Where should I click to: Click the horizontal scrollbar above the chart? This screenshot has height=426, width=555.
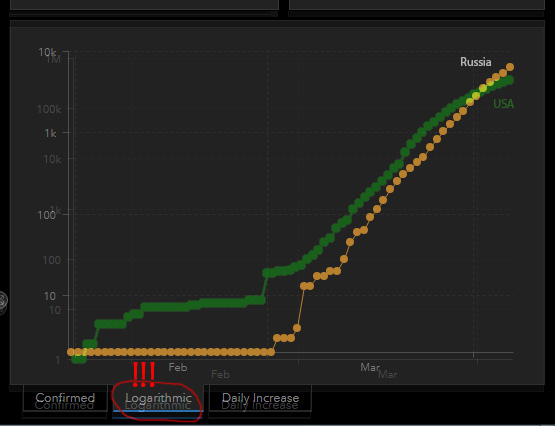(x=143, y=14)
